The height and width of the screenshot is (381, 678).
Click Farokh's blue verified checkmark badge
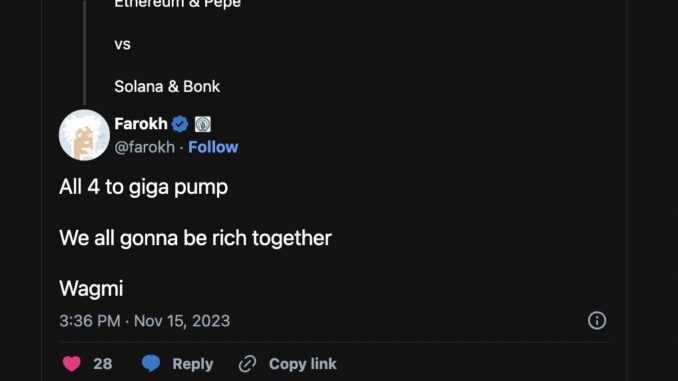tap(180, 124)
